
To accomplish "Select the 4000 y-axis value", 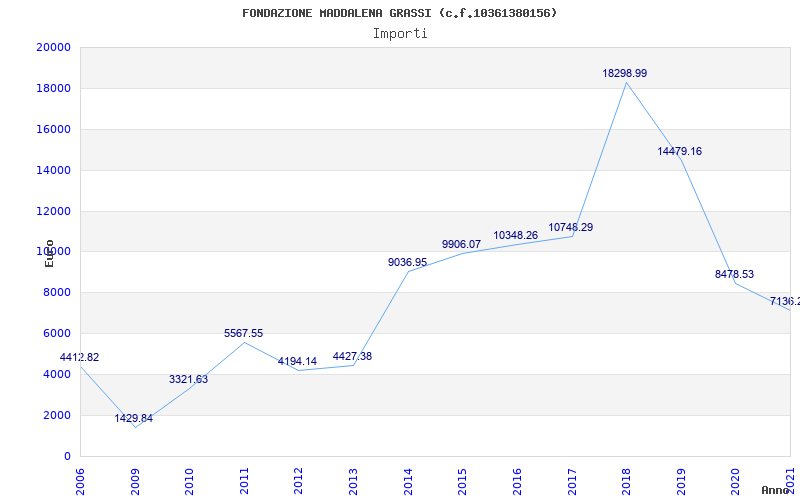I will click(x=56, y=374).
